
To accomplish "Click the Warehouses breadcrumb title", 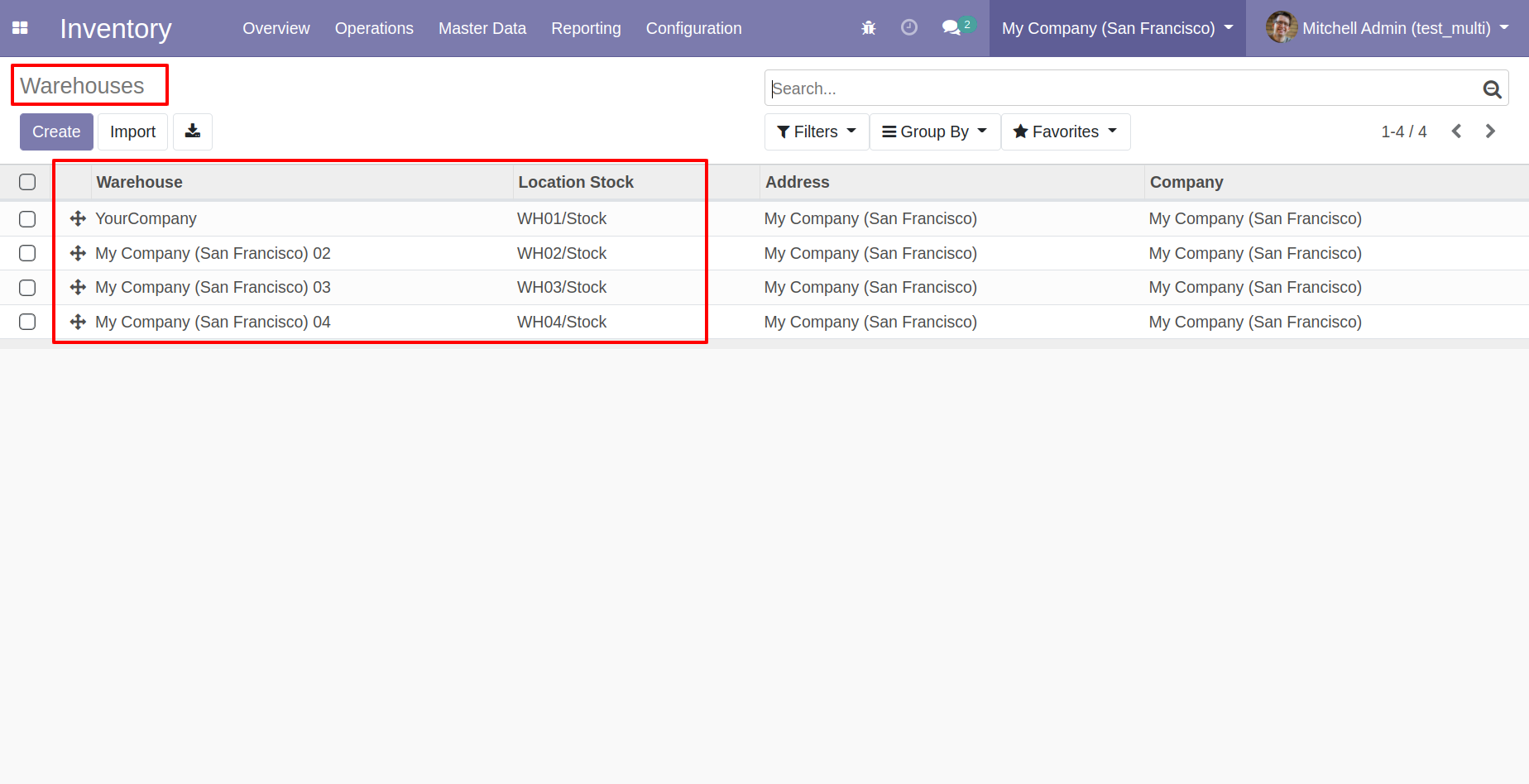I will [x=82, y=86].
